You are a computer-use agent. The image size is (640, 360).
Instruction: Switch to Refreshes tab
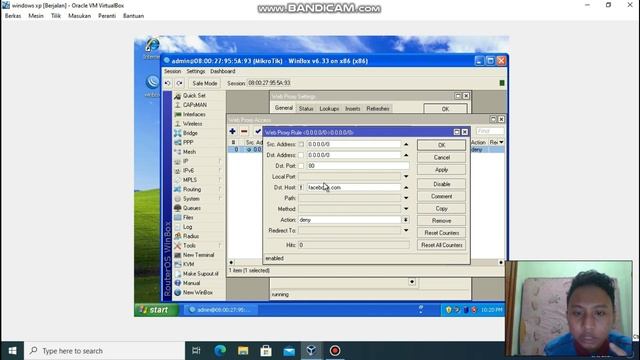[378, 109]
